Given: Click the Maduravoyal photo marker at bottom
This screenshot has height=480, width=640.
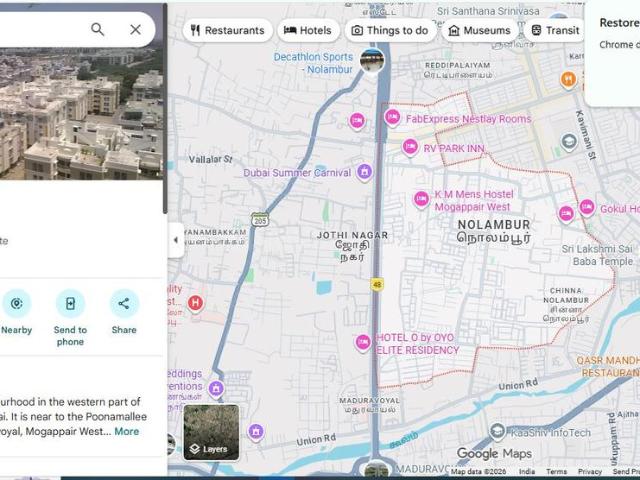Looking at the screenshot, I should point(376,469).
